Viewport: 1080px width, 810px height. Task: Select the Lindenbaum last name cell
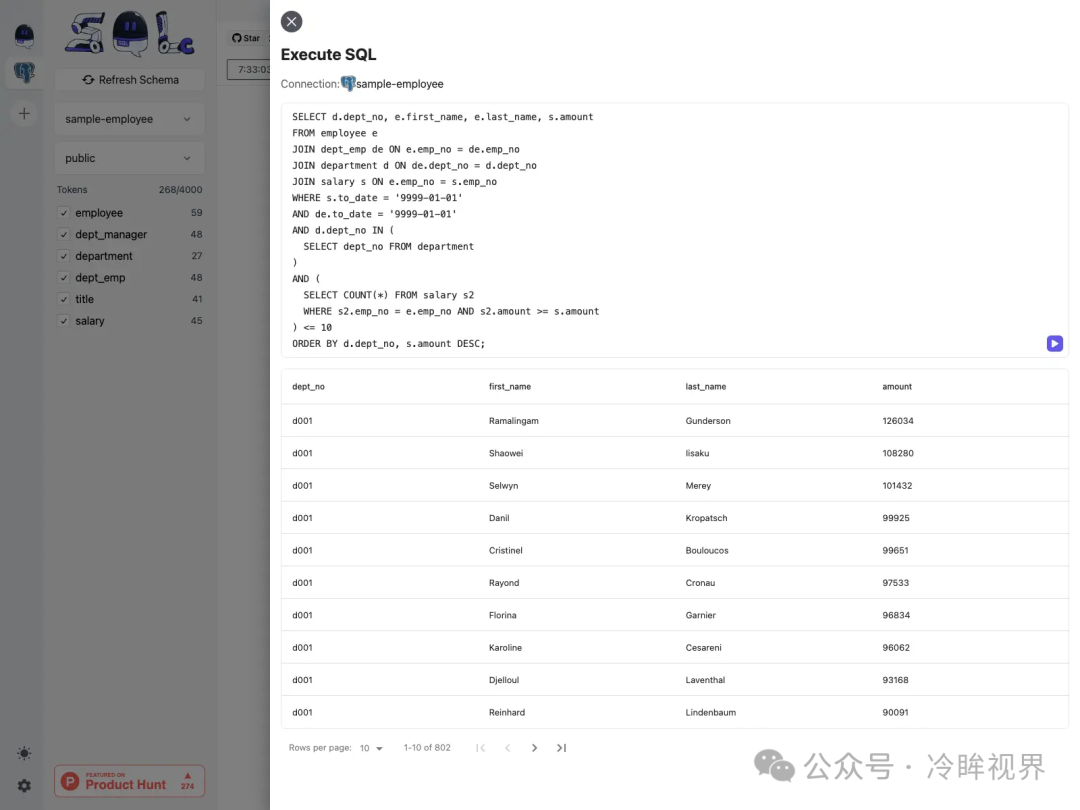(x=710, y=712)
